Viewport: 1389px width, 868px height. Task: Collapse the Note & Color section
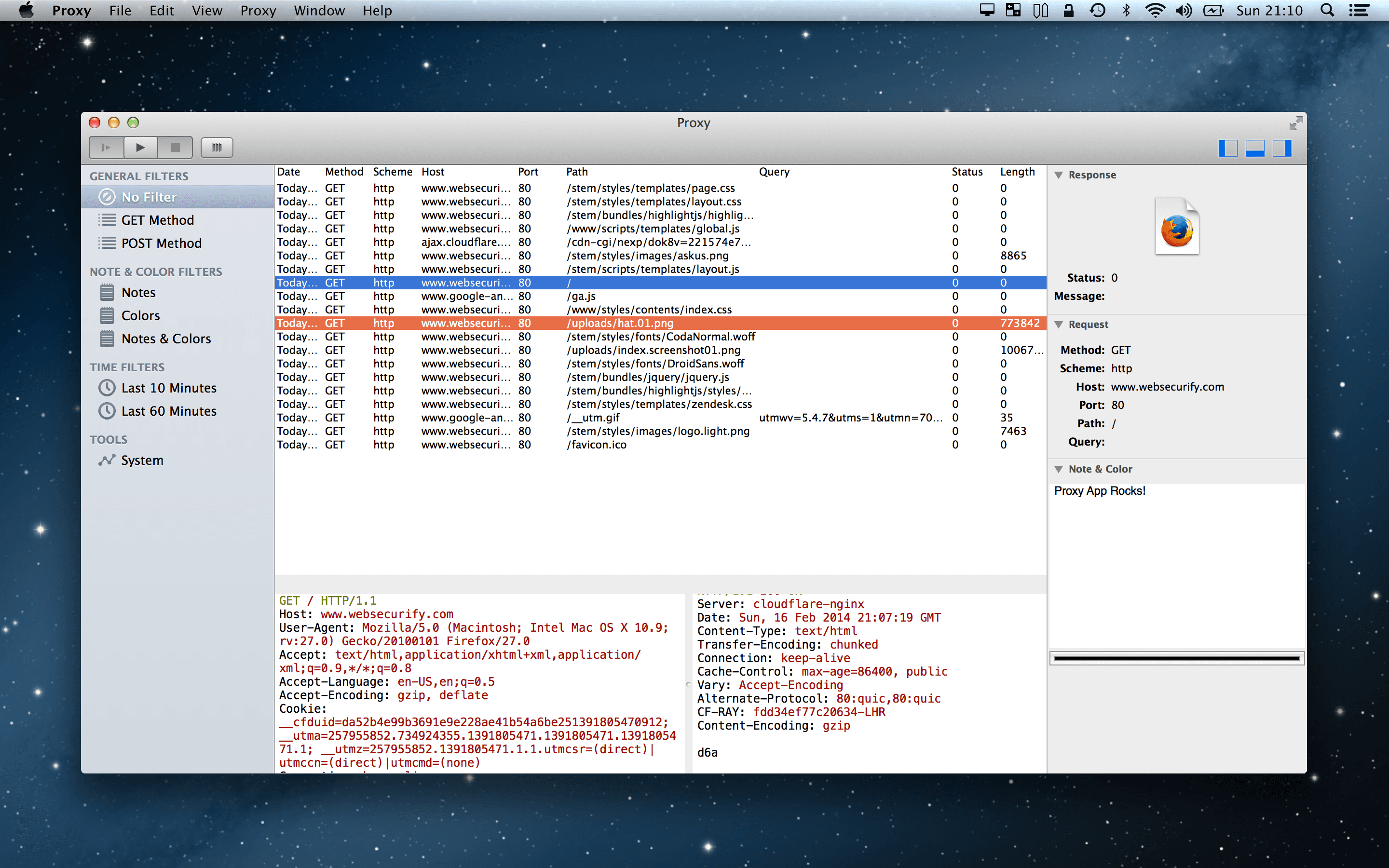point(1059,469)
